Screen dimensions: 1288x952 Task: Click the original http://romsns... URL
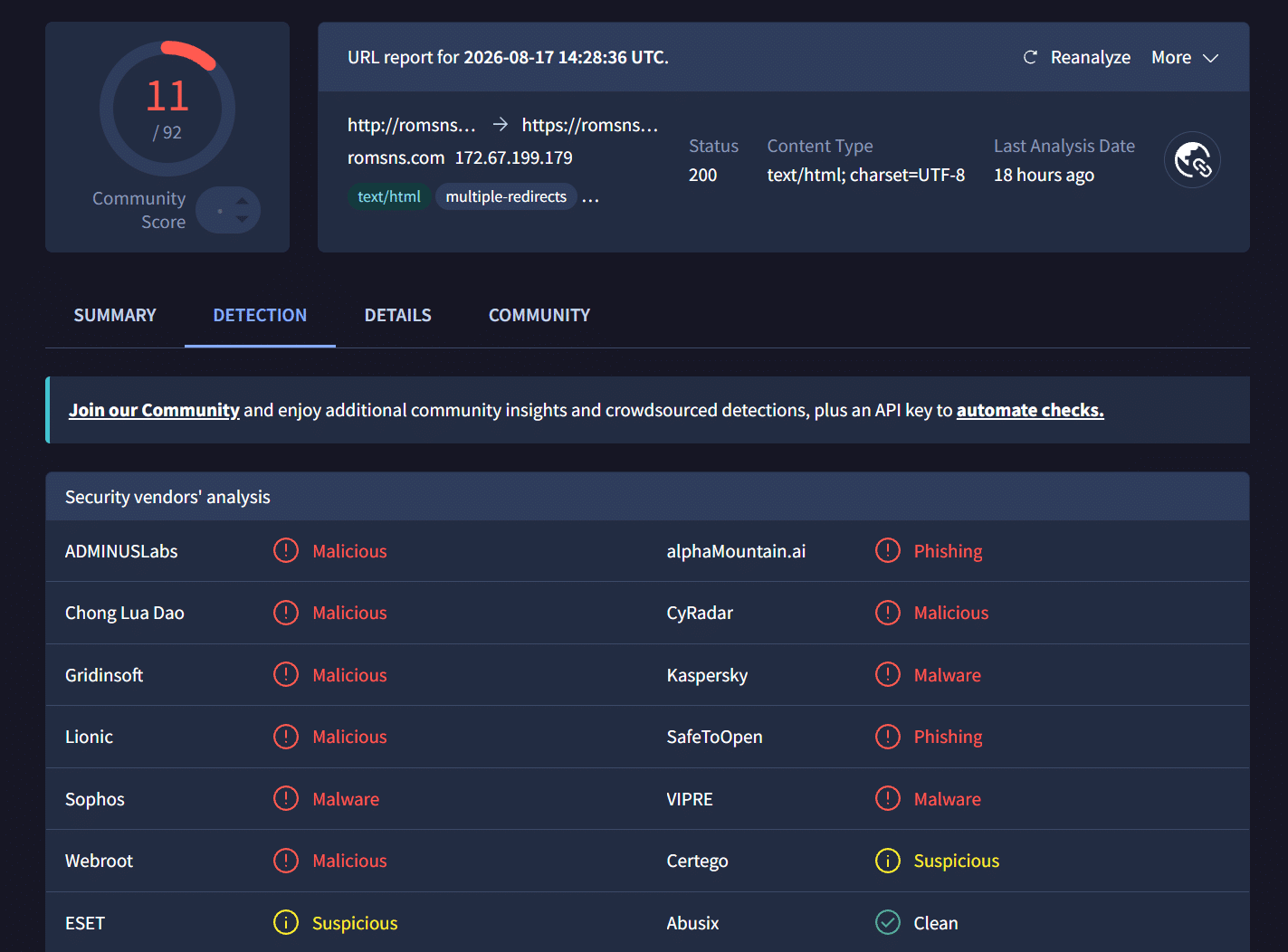click(x=412, y=125)
